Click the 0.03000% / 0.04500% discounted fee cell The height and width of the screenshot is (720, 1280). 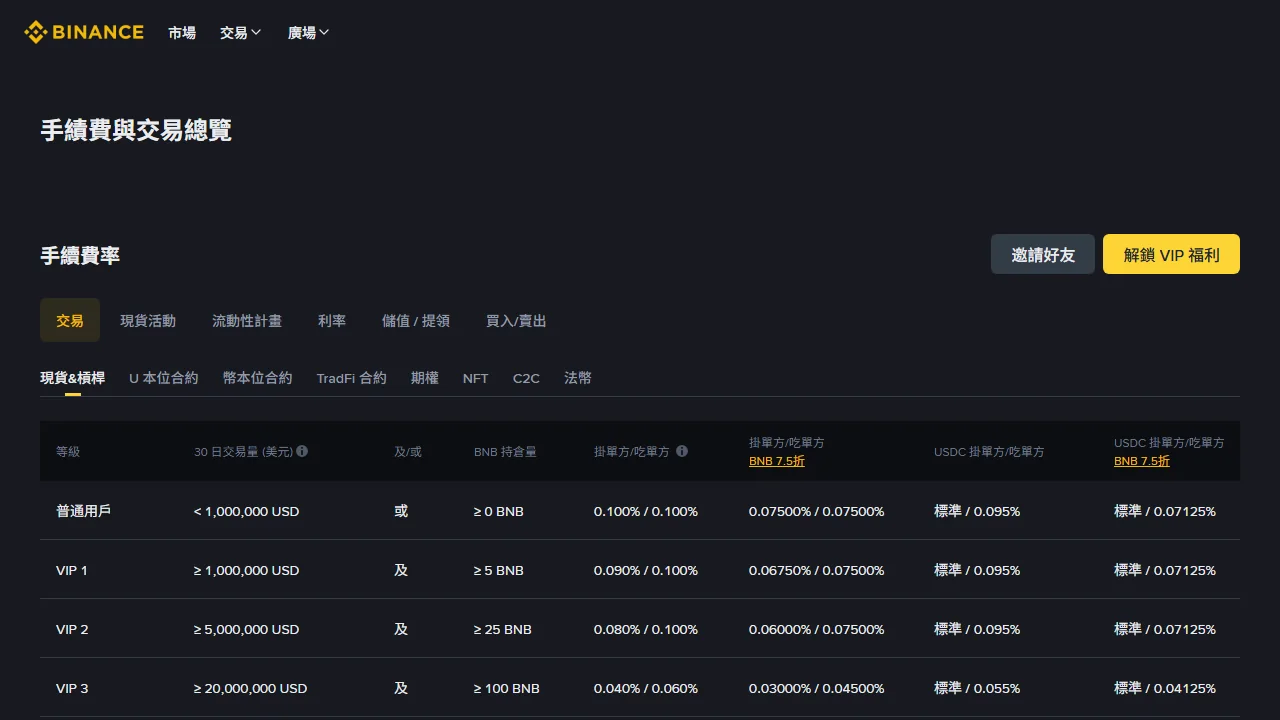pyautogui.click(x=817, y=688)
